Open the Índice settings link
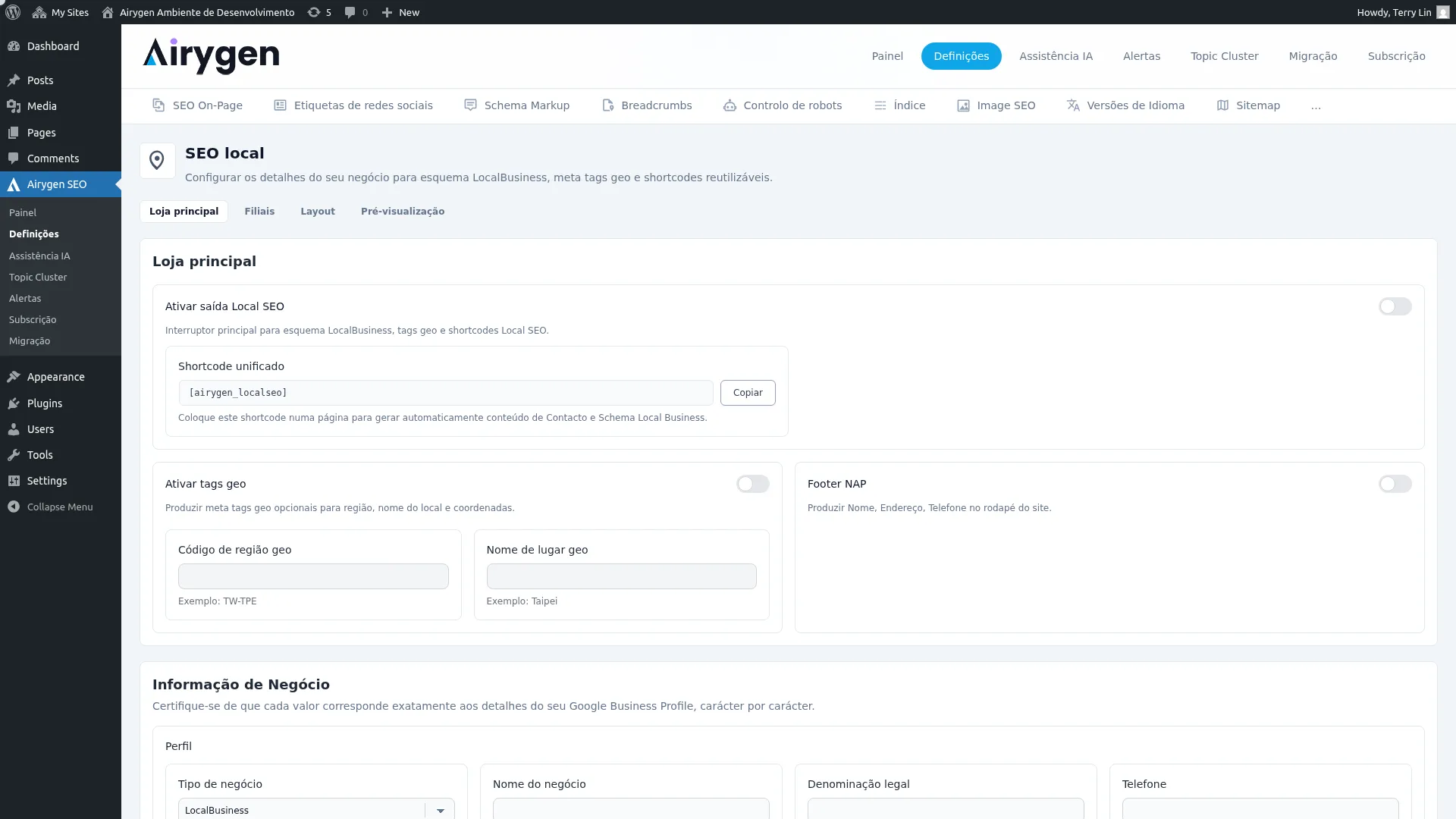The image size is (1456, 819). (x=899, y=105)
